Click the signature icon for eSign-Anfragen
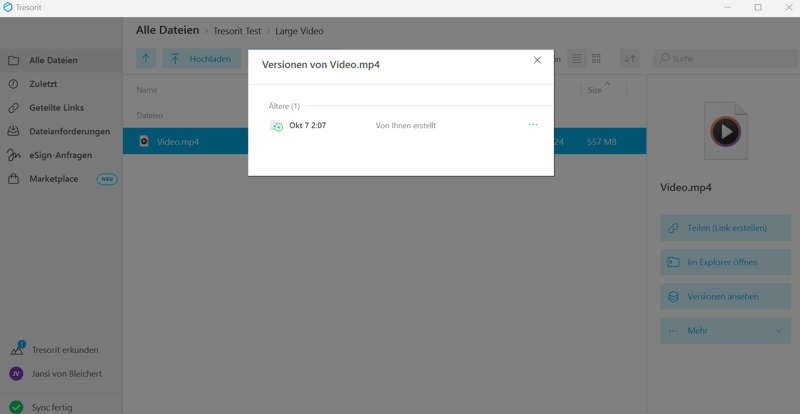The width and height of the screenshot is (800, 414). 14,155
